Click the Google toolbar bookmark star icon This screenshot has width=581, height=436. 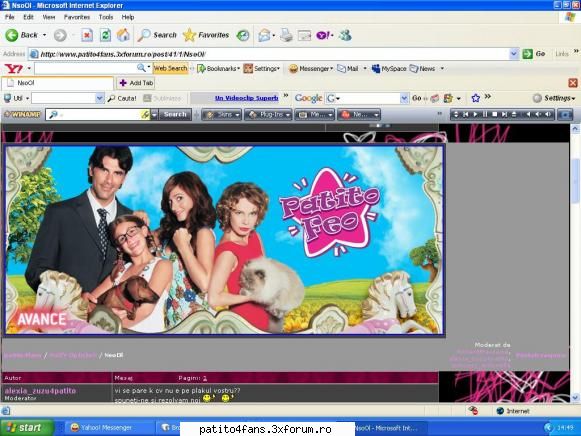[476, 98]
